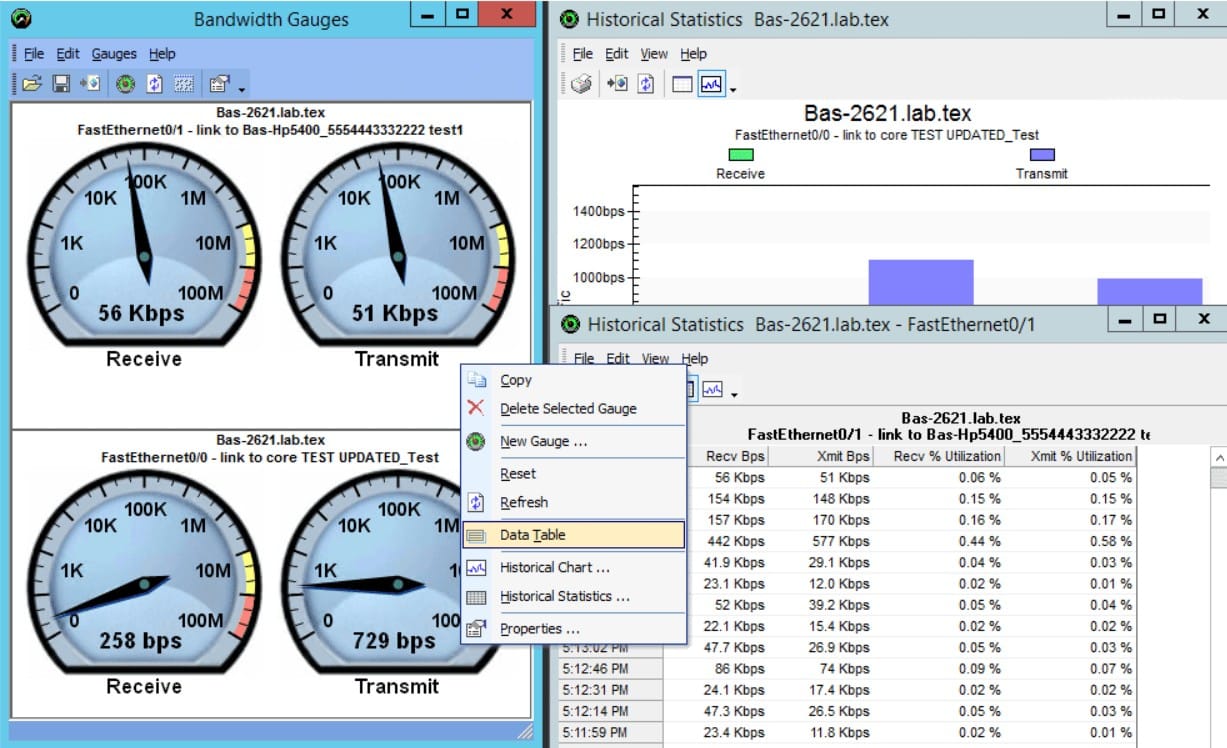Open Help menu in FastEthernet0/1 statistics window
The height and width of the screenshot is (748, 1227).
[695, 358]
